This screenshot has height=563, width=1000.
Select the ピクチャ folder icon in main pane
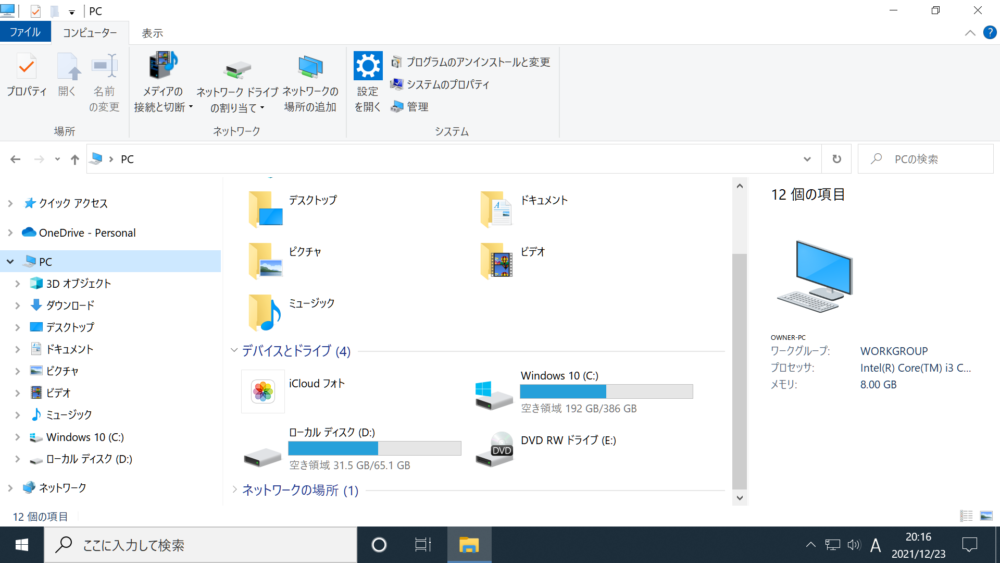click(265, 260)
